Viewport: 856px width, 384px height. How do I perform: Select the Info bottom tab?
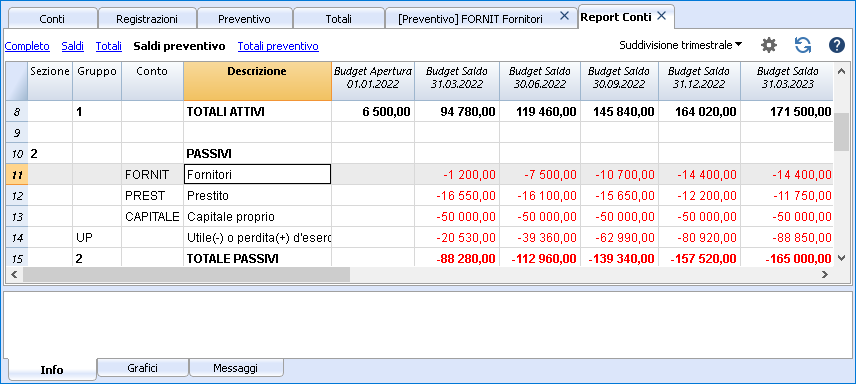point(52,370)
